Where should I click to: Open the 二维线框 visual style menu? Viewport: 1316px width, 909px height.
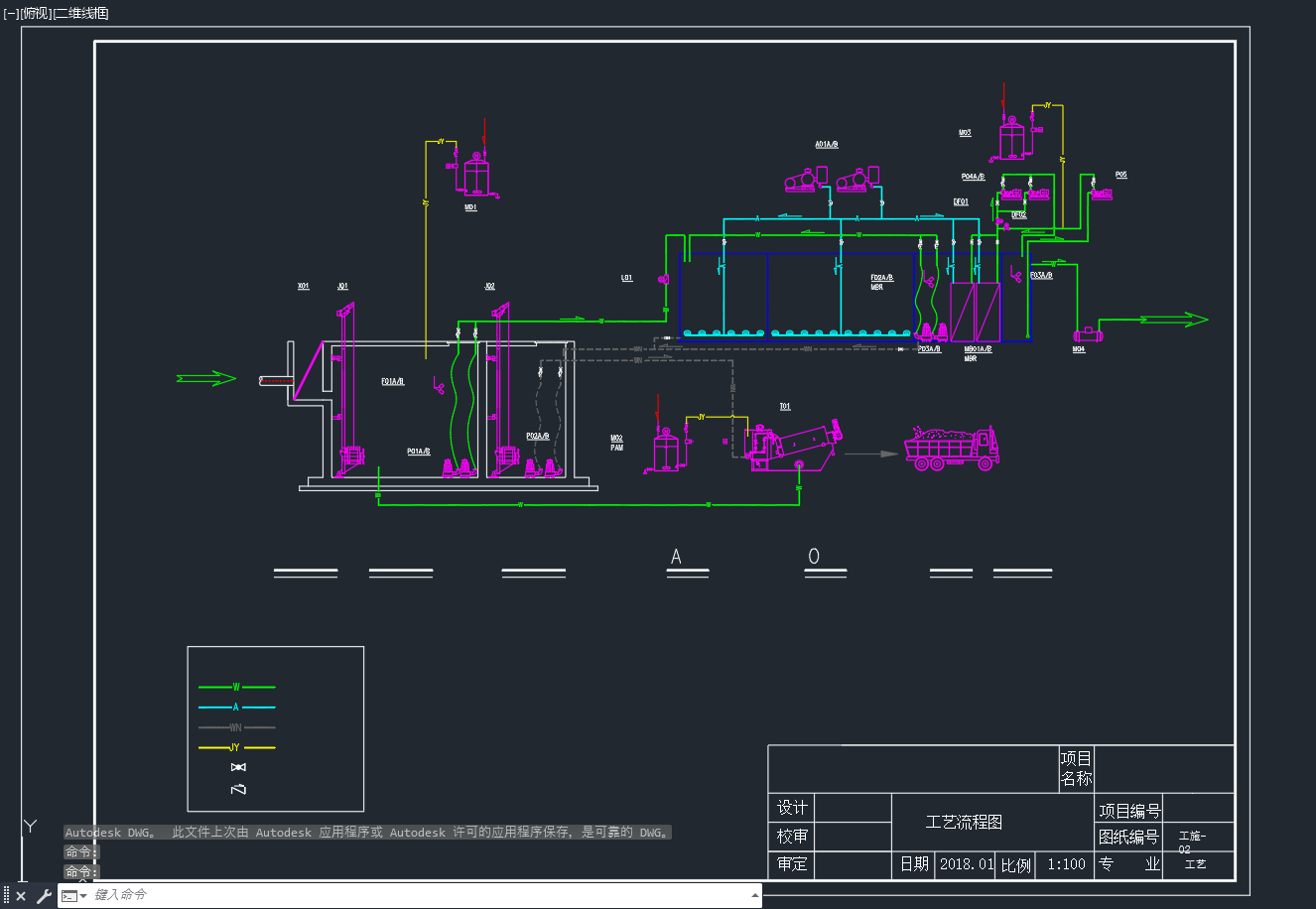[81, 13]
